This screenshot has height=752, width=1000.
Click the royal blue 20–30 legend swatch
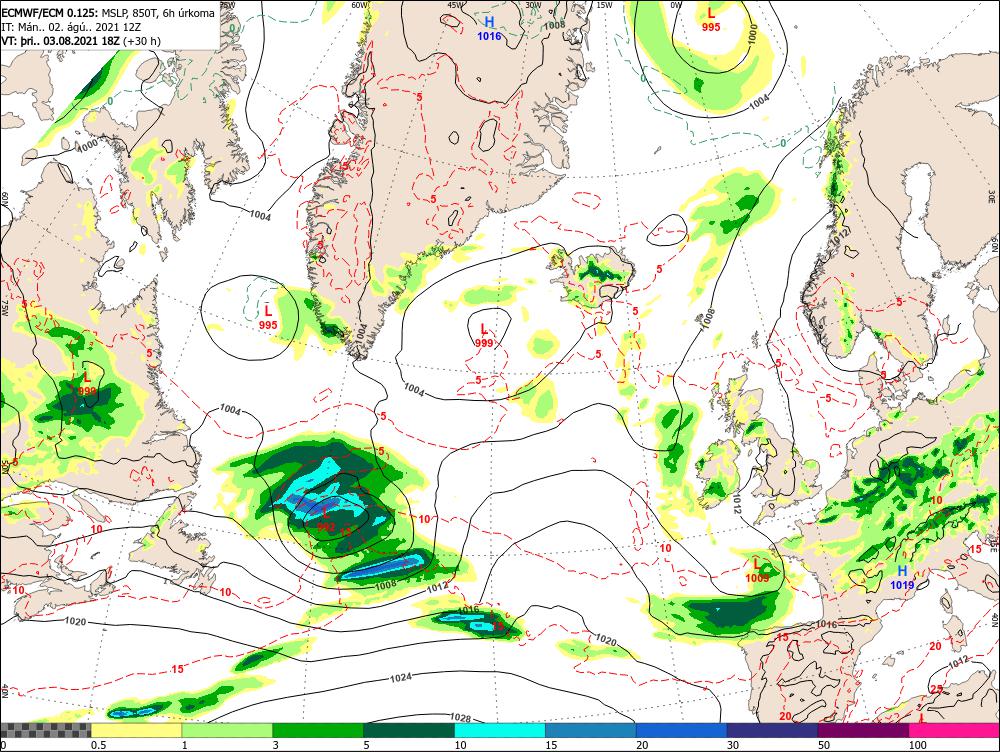click(682, 730)
